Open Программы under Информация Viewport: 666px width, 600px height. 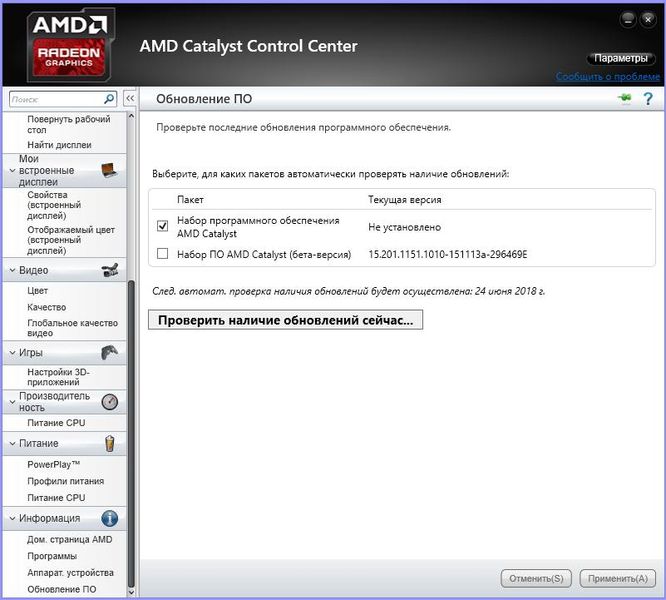click(x=52, y=556)
